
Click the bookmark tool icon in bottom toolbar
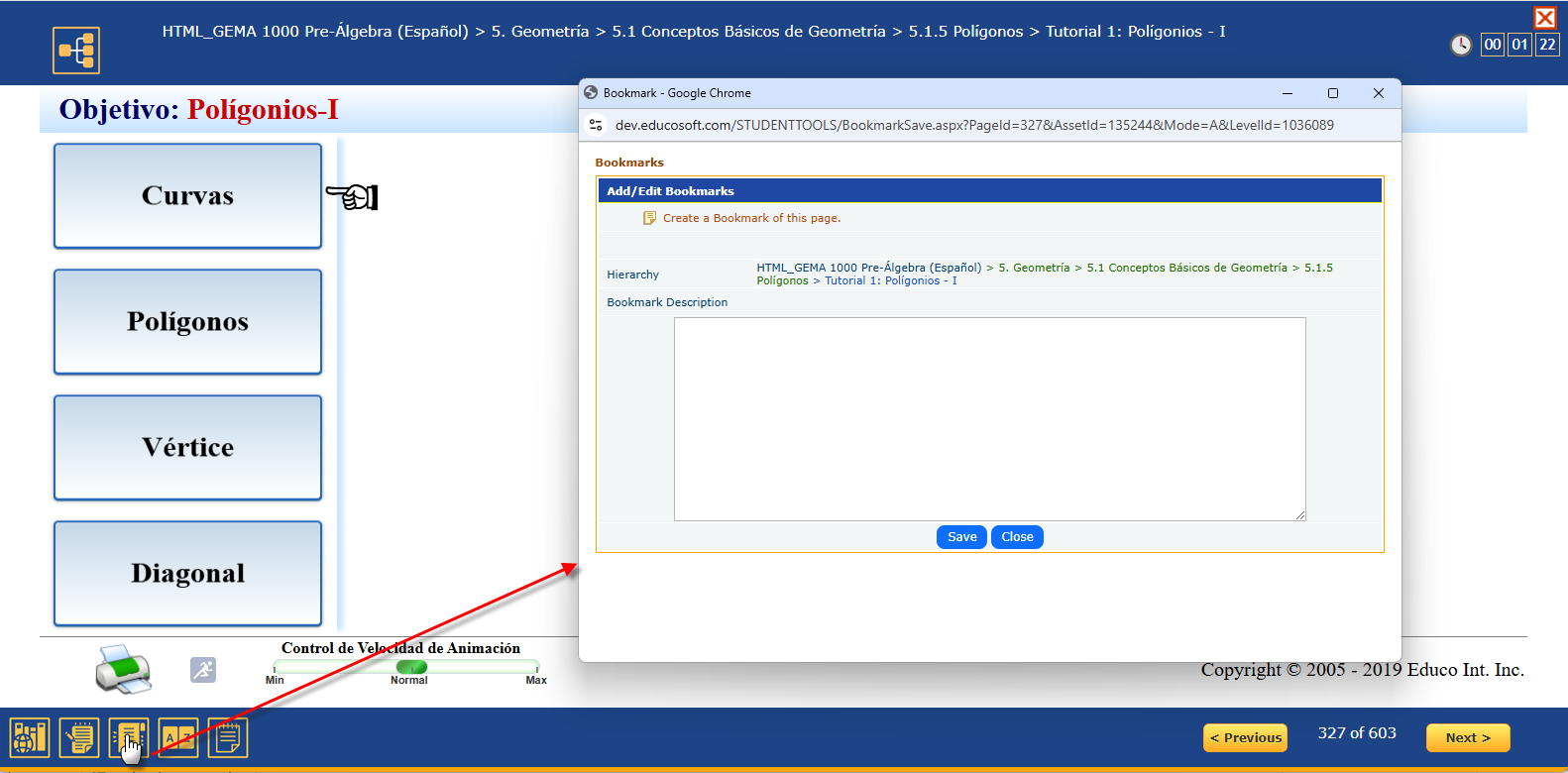click(129, 738)
